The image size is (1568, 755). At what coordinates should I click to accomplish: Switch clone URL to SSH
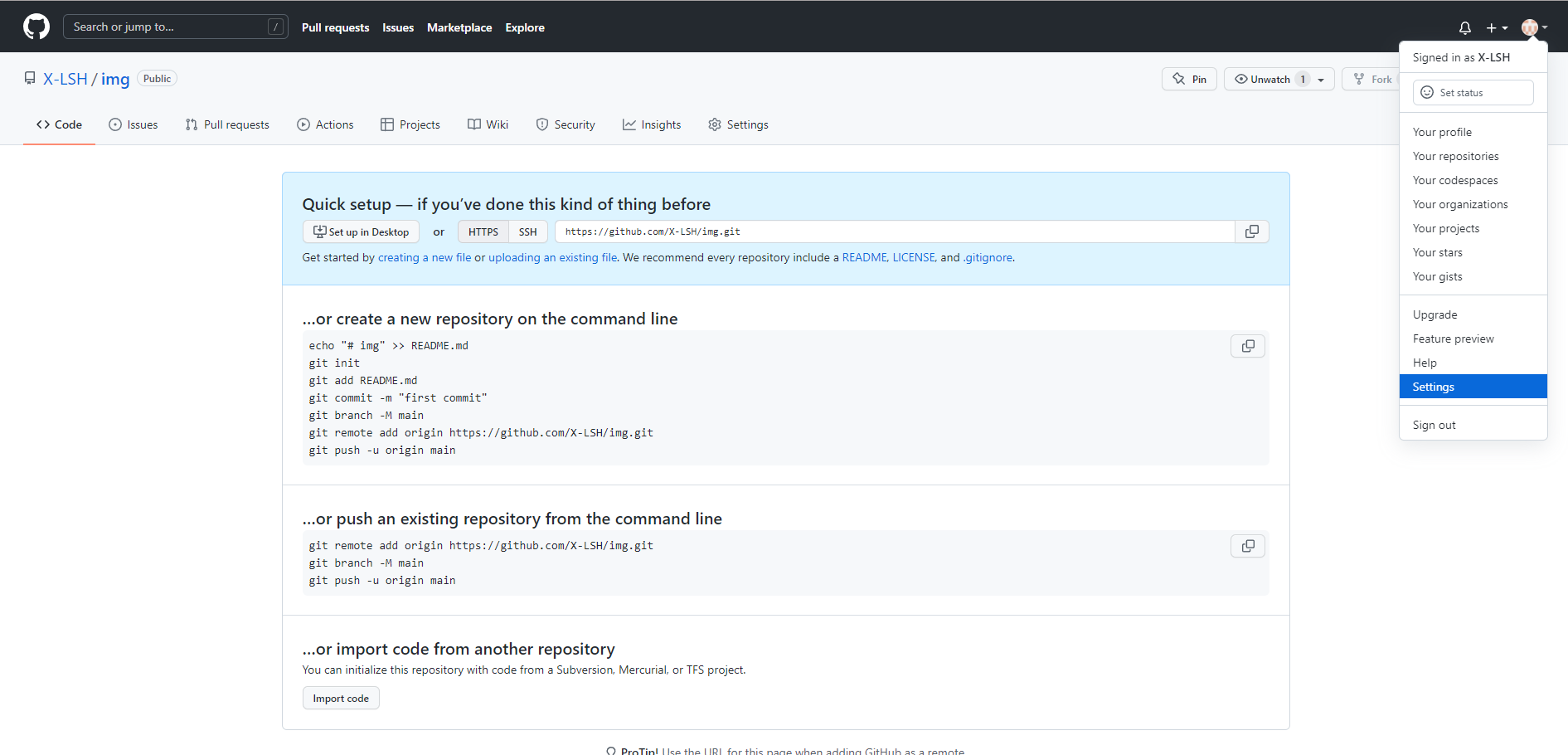528,231
